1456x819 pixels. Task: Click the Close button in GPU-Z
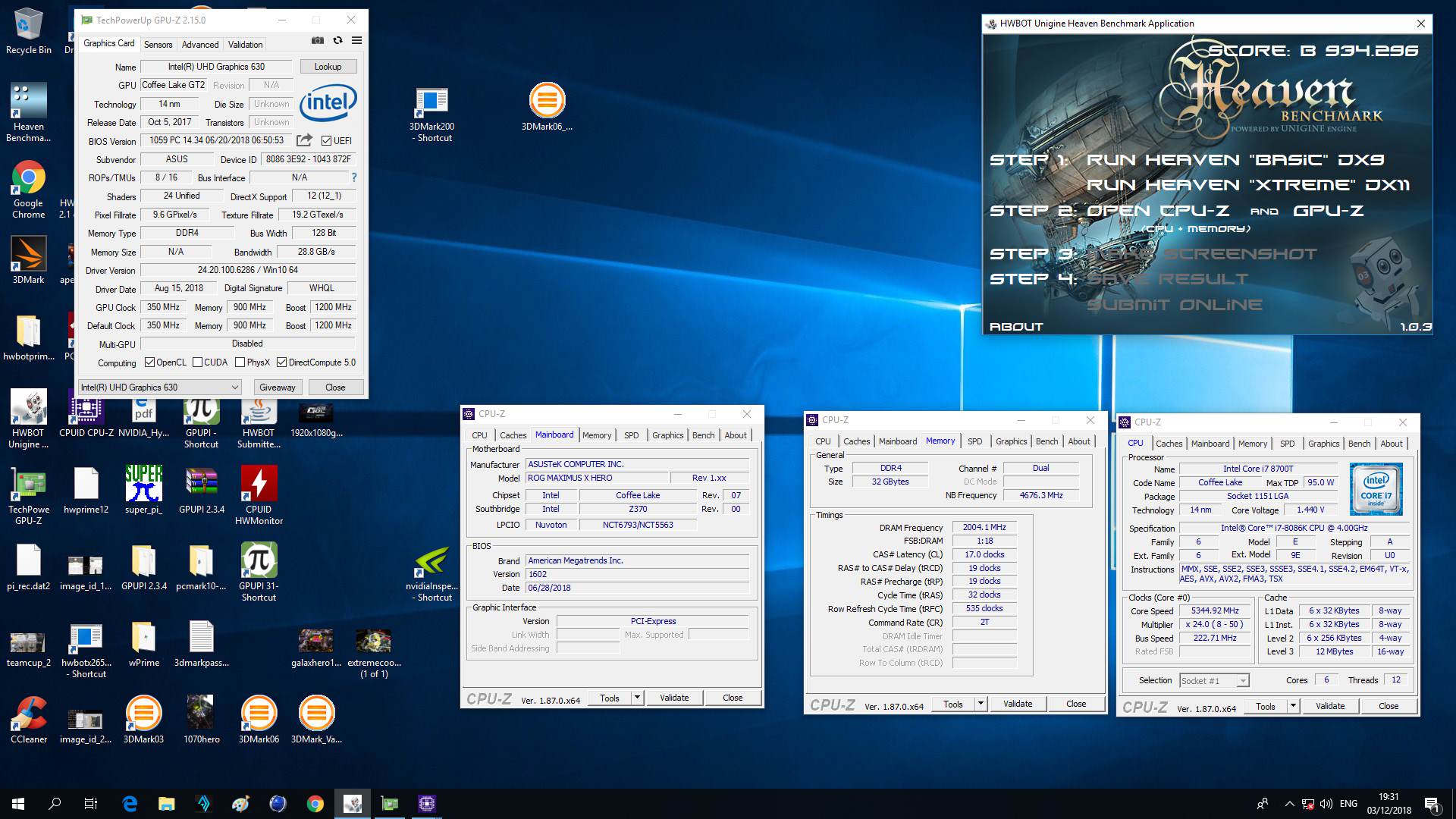(x=335, y=387)
